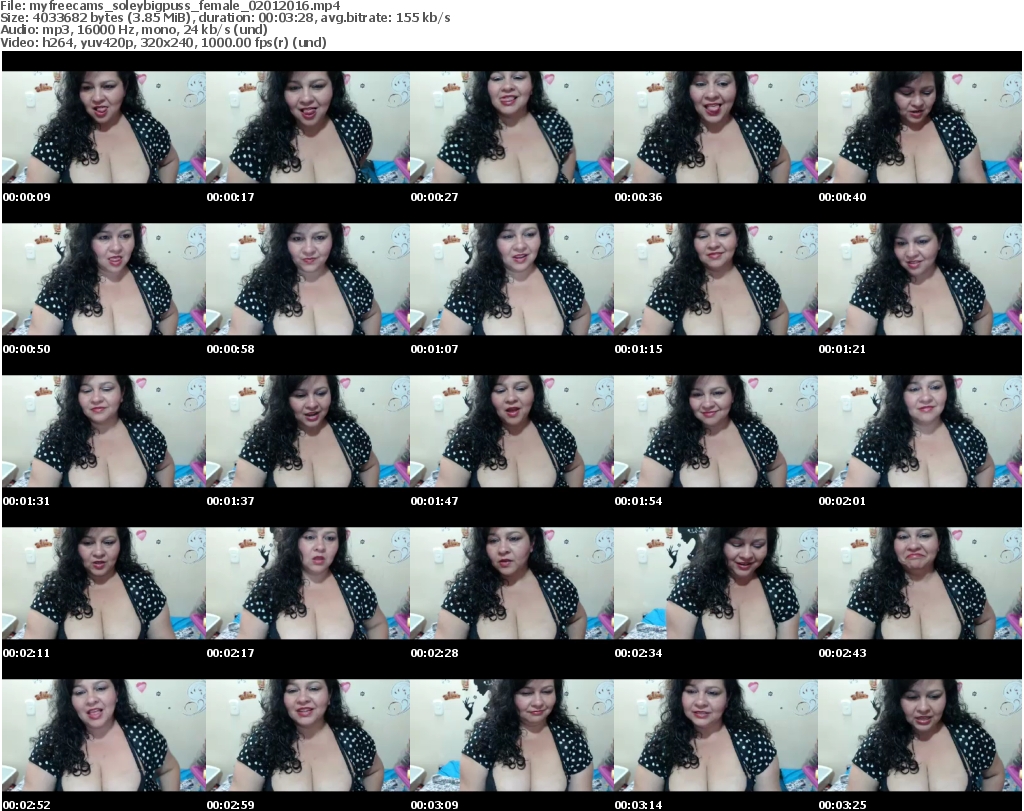Select the thumbnail at 00:00:58
The image size is (1024, 811).
click(308, 279)
